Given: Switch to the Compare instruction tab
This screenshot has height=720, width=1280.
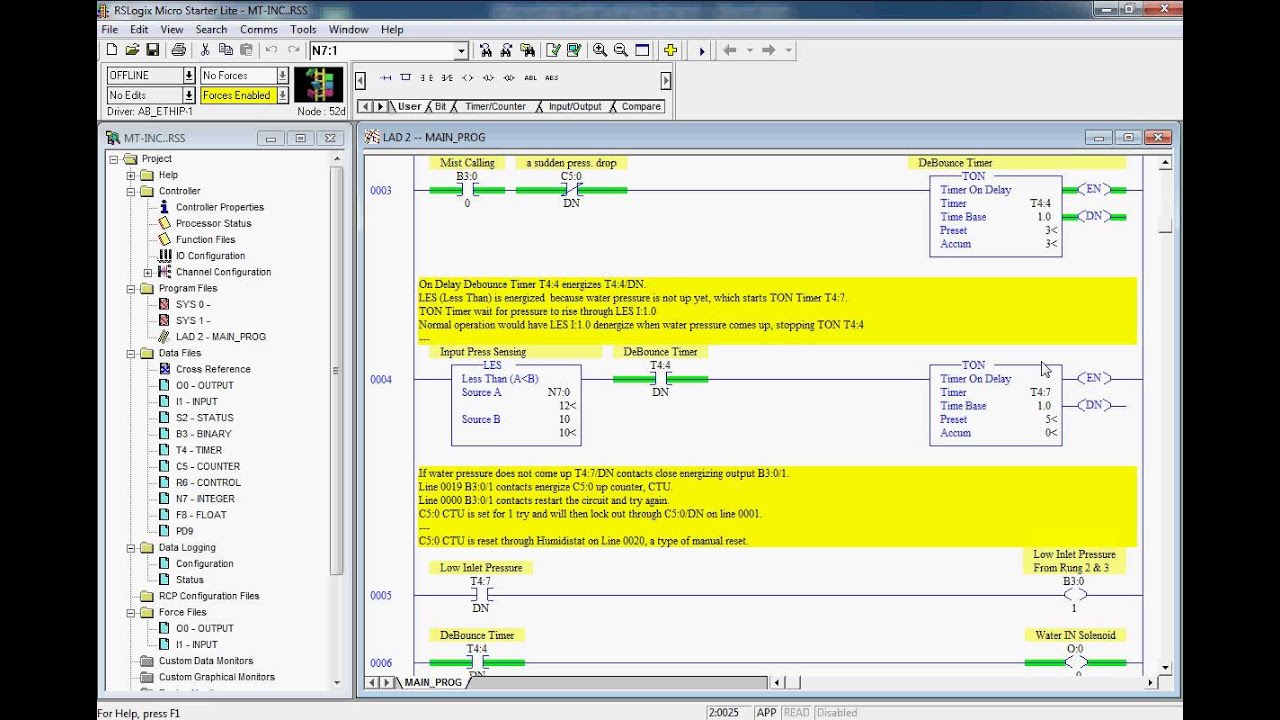Looking at the screenshot, I should point(641,107).
